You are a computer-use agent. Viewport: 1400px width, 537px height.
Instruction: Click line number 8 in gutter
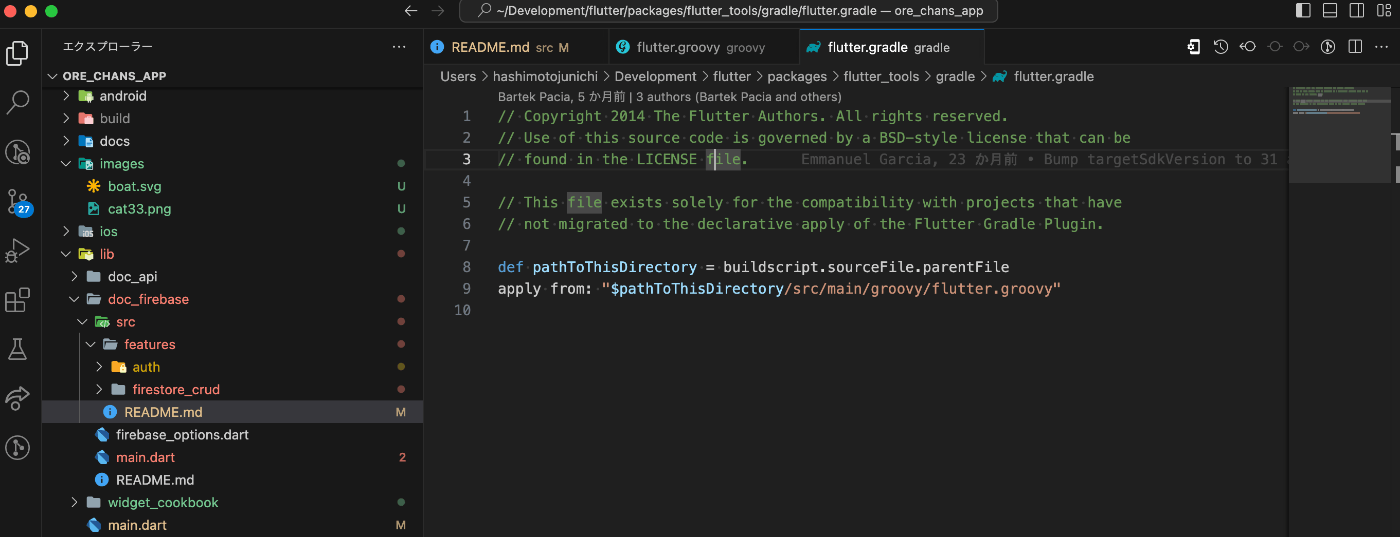coord(466,267)
